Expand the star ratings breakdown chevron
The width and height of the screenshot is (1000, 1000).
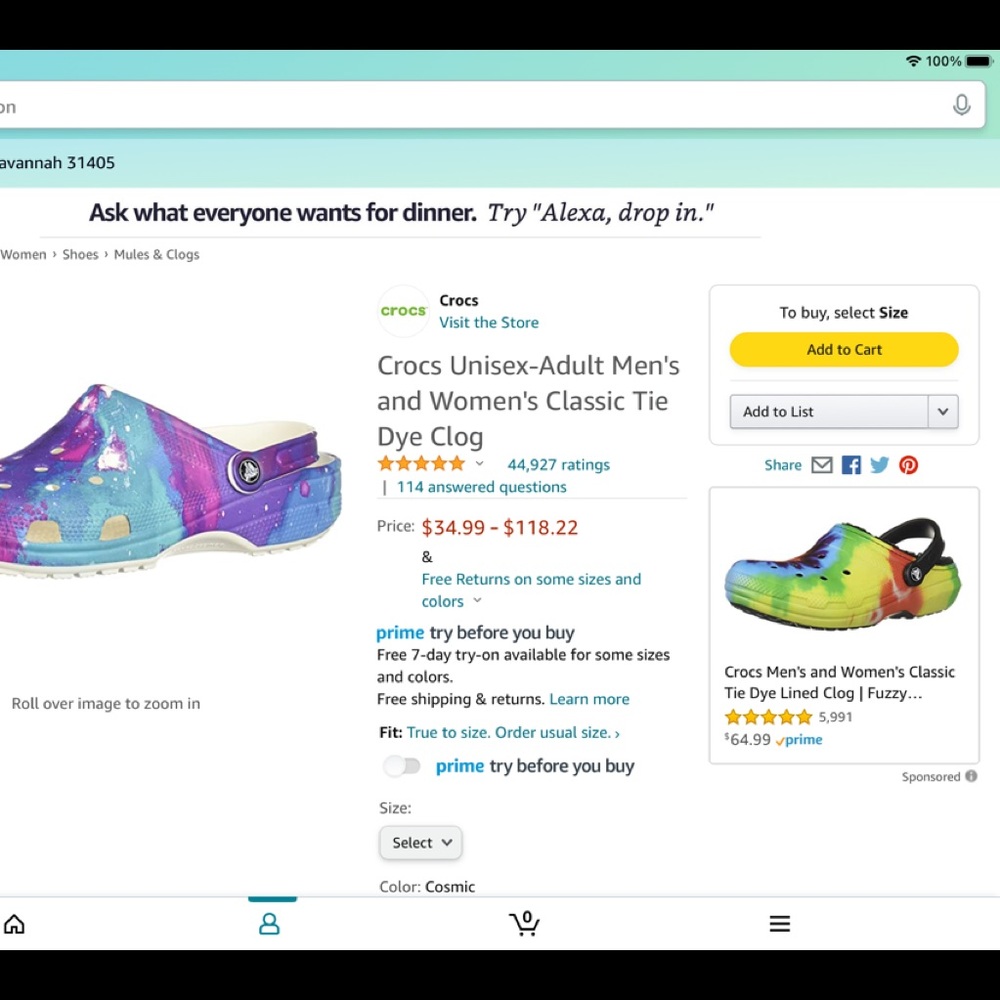(479, 464)
